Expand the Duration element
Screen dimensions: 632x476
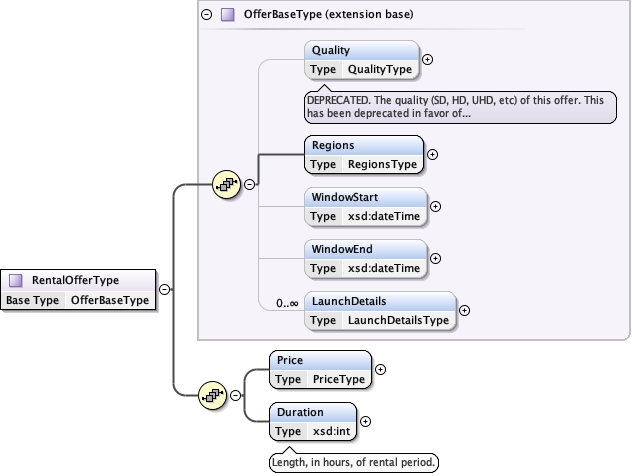click(x=365, y=421)
